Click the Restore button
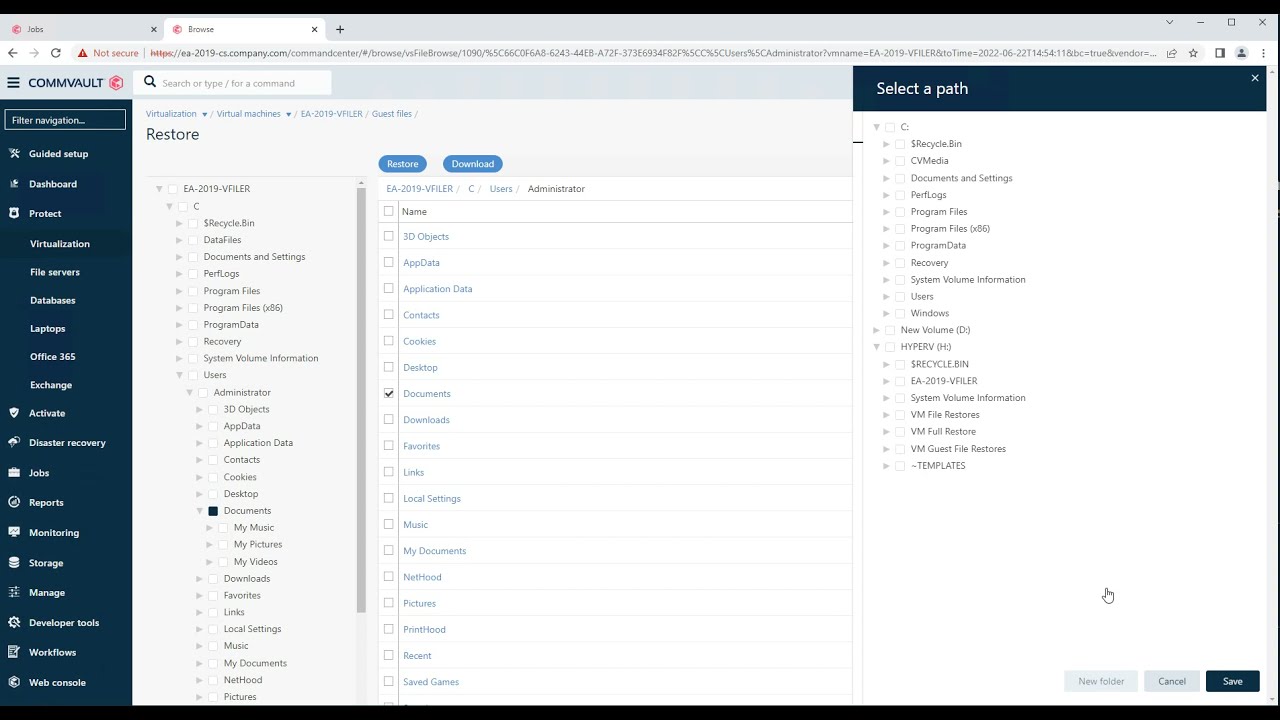Viewport: 1280px width, 720px height. 403,164
